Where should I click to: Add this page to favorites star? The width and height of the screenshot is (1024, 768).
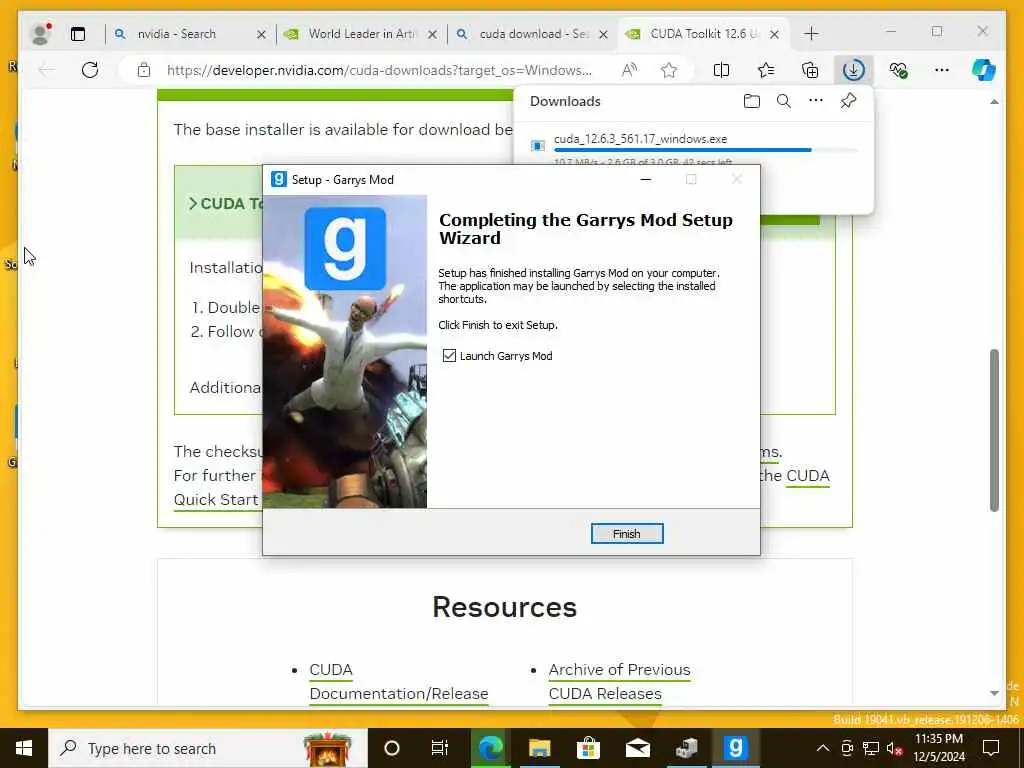click(669, 70)
